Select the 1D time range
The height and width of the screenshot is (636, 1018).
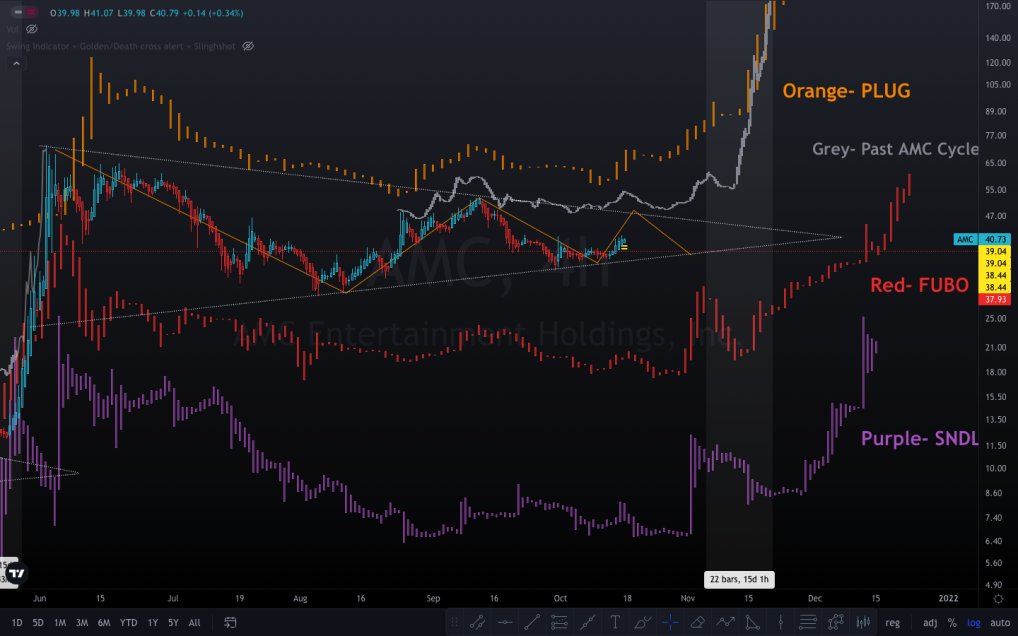coord(17,622)
